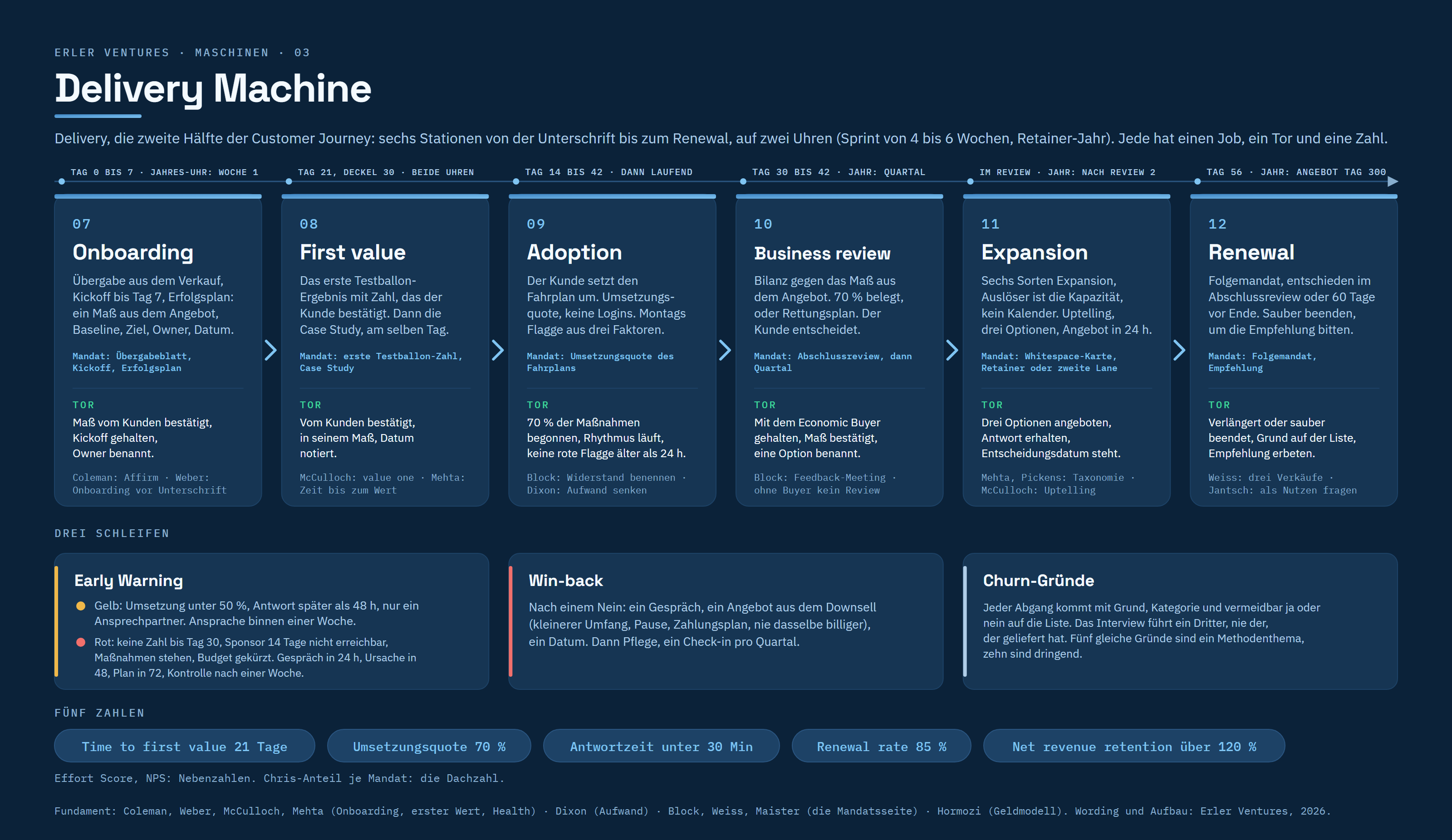Image resolution: width=1452 pixels, height=840 pixels.
Task: Select timeline dot for Tag 0 bis 7
Action: pyautogui.click(x=62, y=181)
